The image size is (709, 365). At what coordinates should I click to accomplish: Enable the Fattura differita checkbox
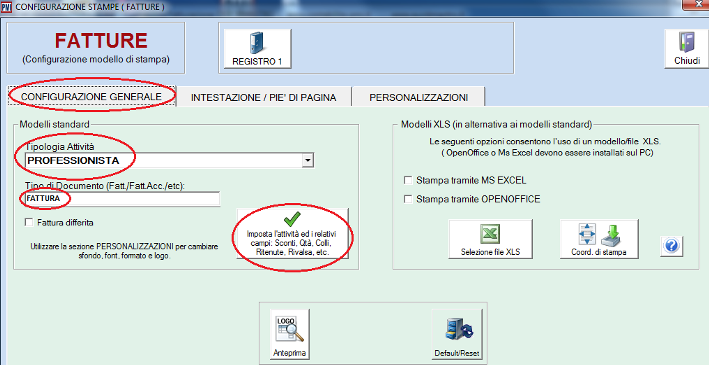pos(29,223)
